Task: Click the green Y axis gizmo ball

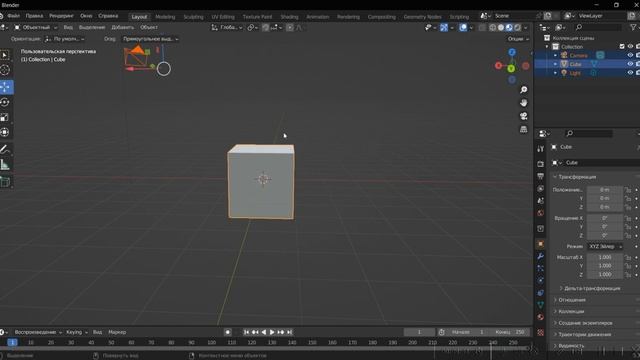Action: click(511, 69)
